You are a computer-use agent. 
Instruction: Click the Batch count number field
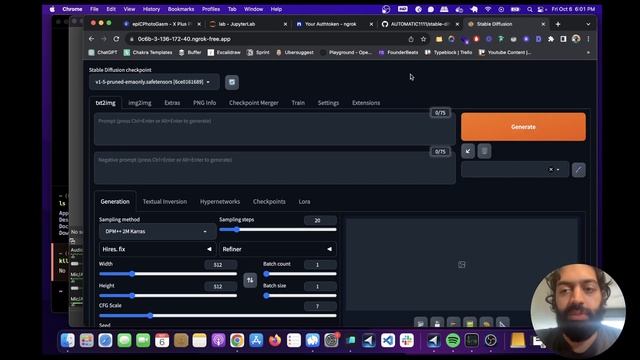(x=320, y=264)
